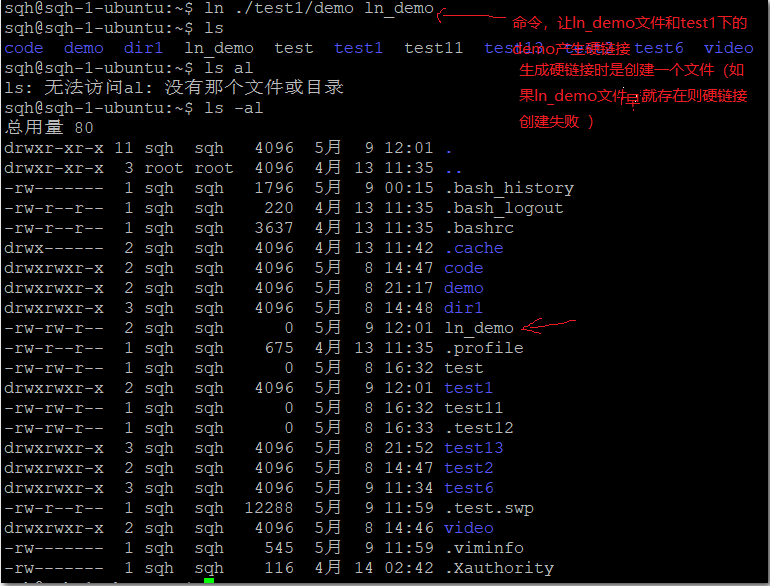Click the timestamp "02:42"
770x586 pixels.
pos(409,568)
